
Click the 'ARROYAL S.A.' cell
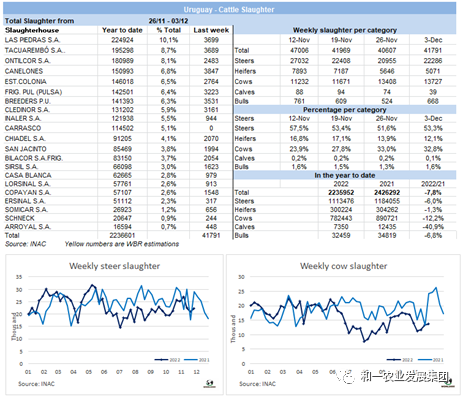(x=28, y=227)
